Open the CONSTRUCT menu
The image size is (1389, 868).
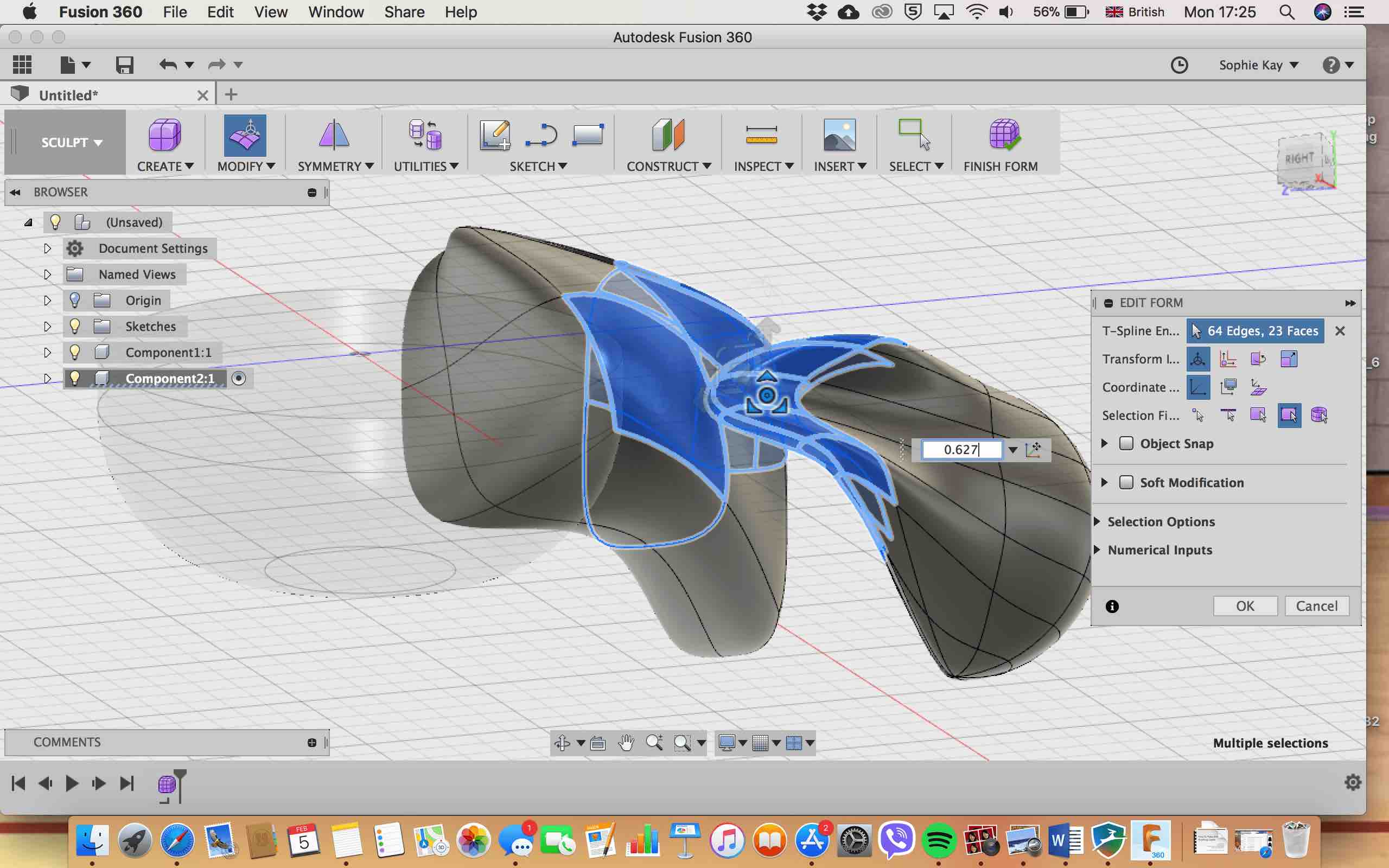668,167
